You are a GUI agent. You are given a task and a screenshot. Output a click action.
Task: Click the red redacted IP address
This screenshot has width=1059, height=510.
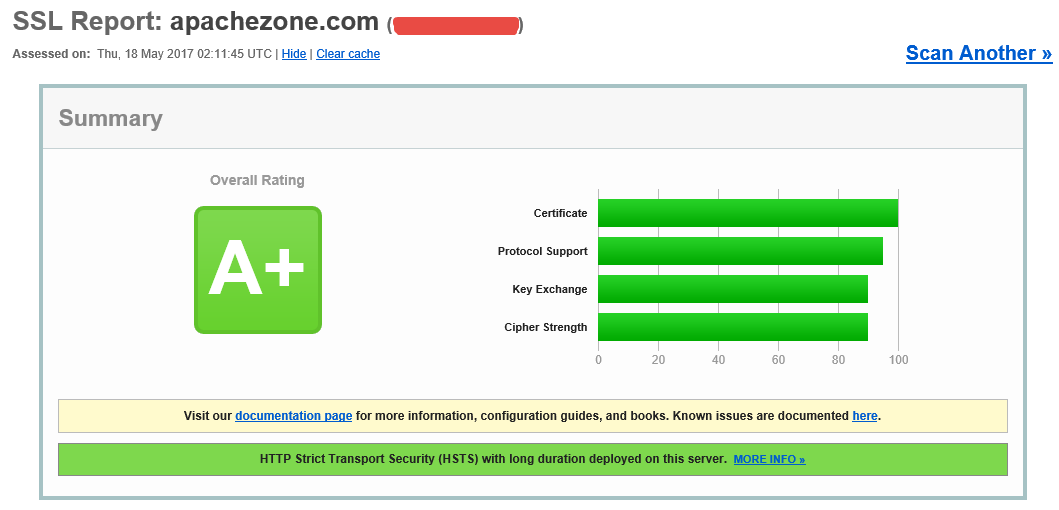(455, 25)
